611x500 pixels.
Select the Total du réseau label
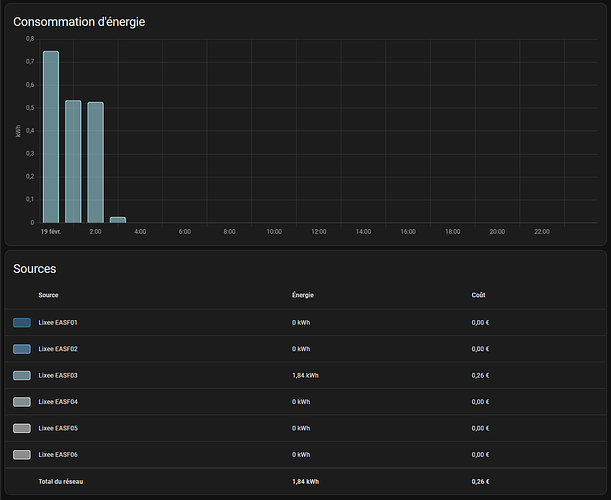coord(61,482)
